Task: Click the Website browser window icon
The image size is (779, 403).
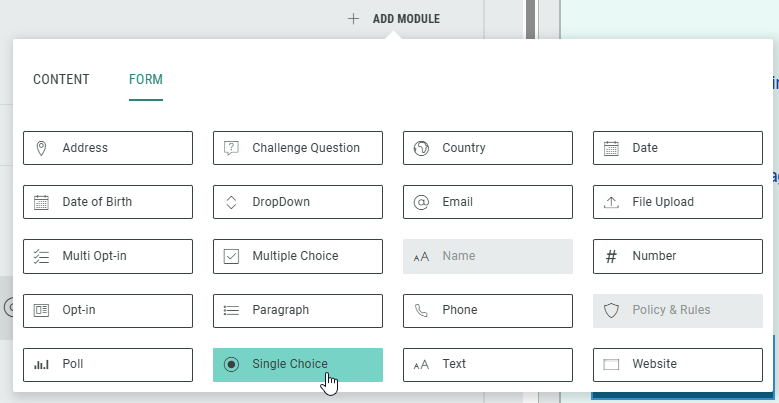Action: (611, 364)
